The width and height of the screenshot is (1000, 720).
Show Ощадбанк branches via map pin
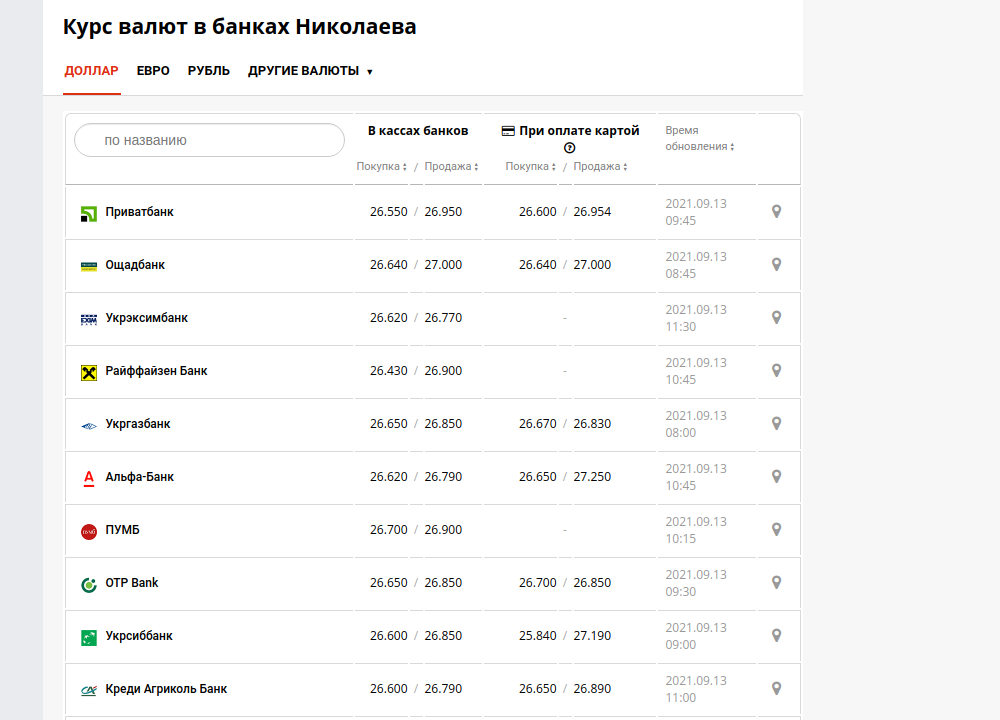776,265
